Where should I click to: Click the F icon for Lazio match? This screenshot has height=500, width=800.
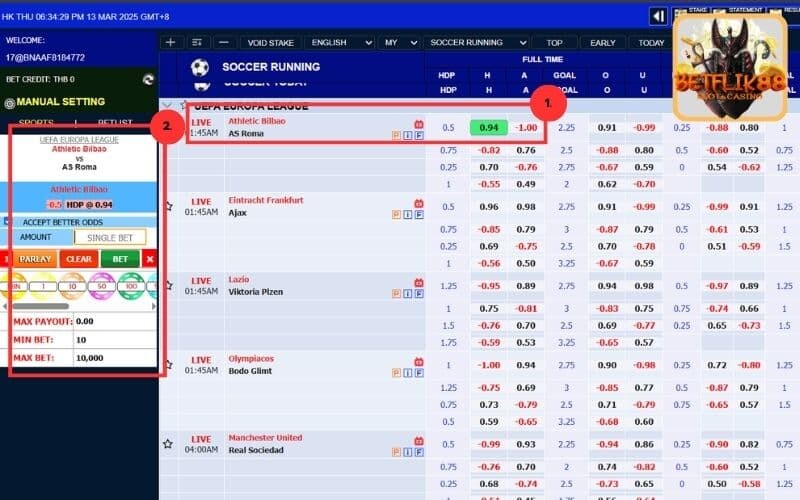(x=419, y=293)
